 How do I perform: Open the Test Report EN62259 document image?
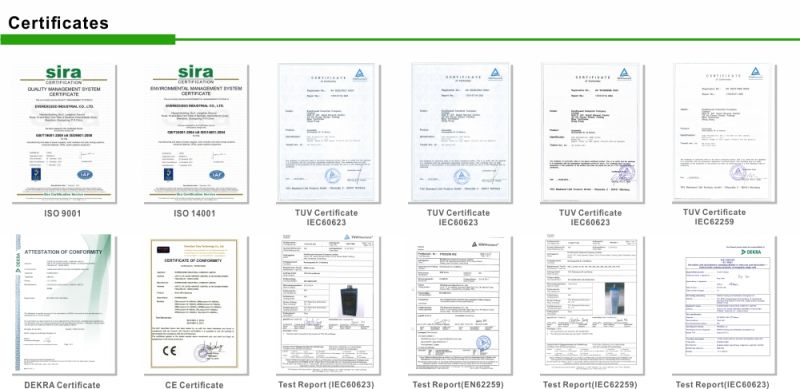pyautogui.click(x=460, y=304)
